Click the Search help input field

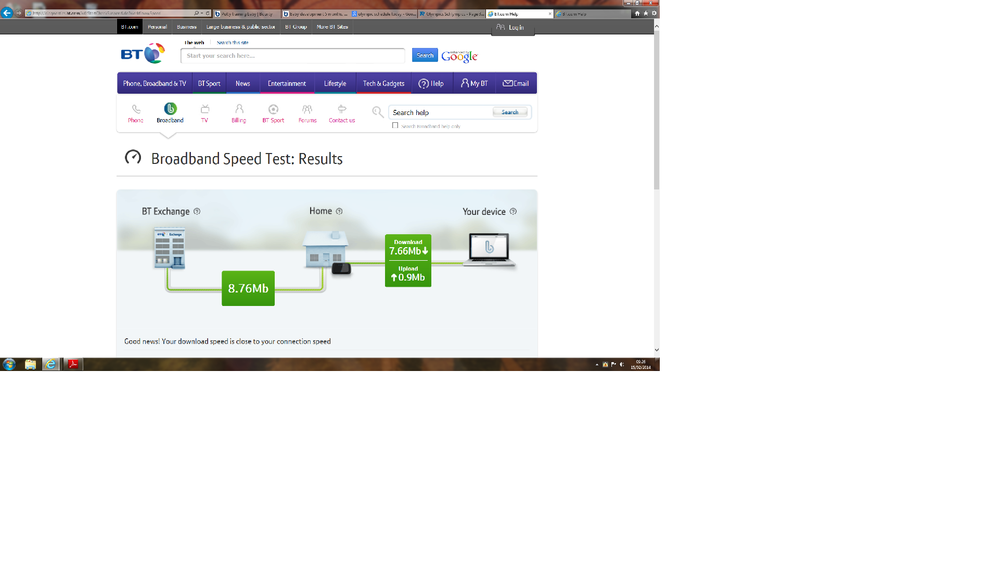(441, 112)
